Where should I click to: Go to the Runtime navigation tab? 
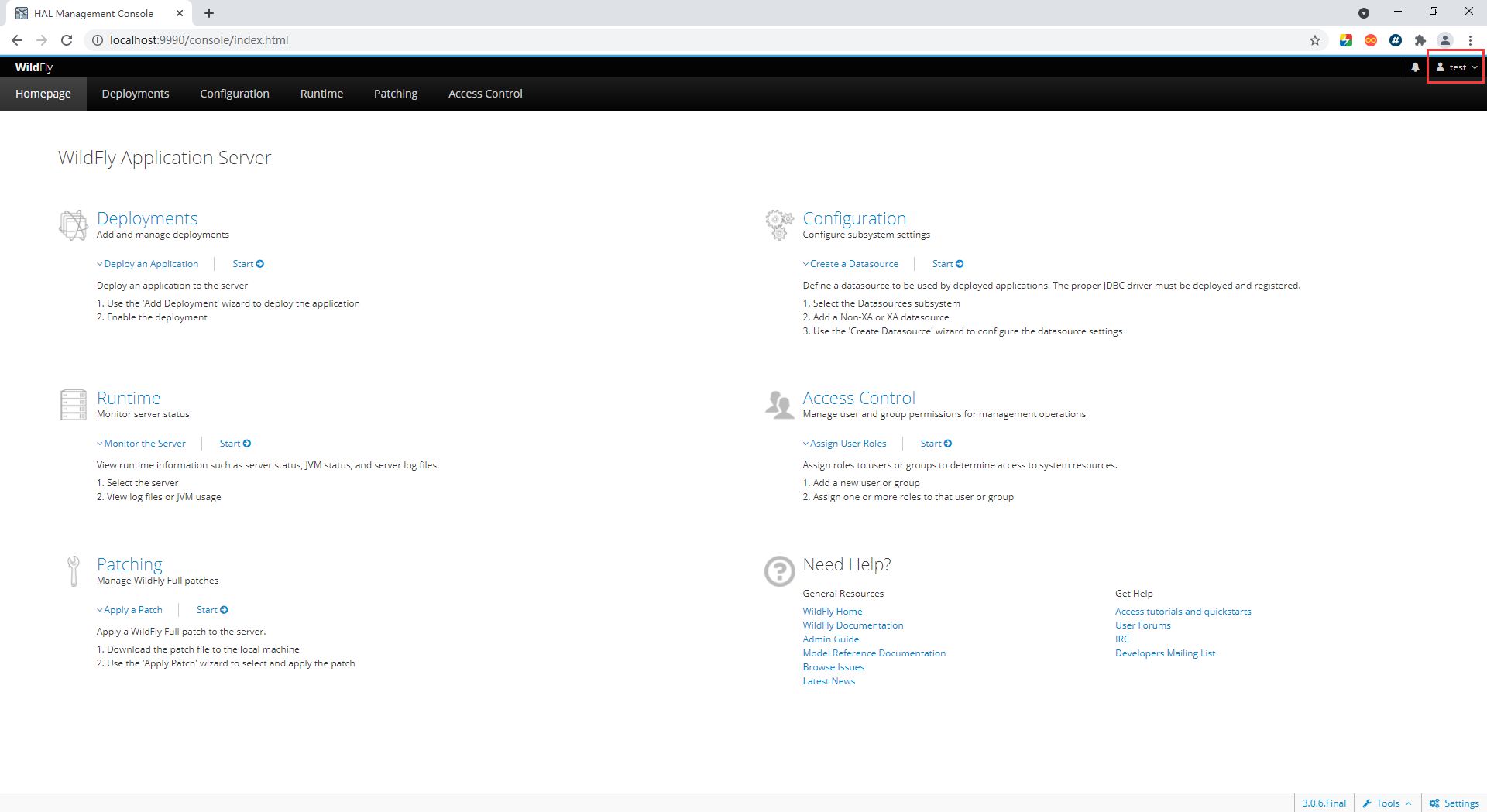click(321, 94)
